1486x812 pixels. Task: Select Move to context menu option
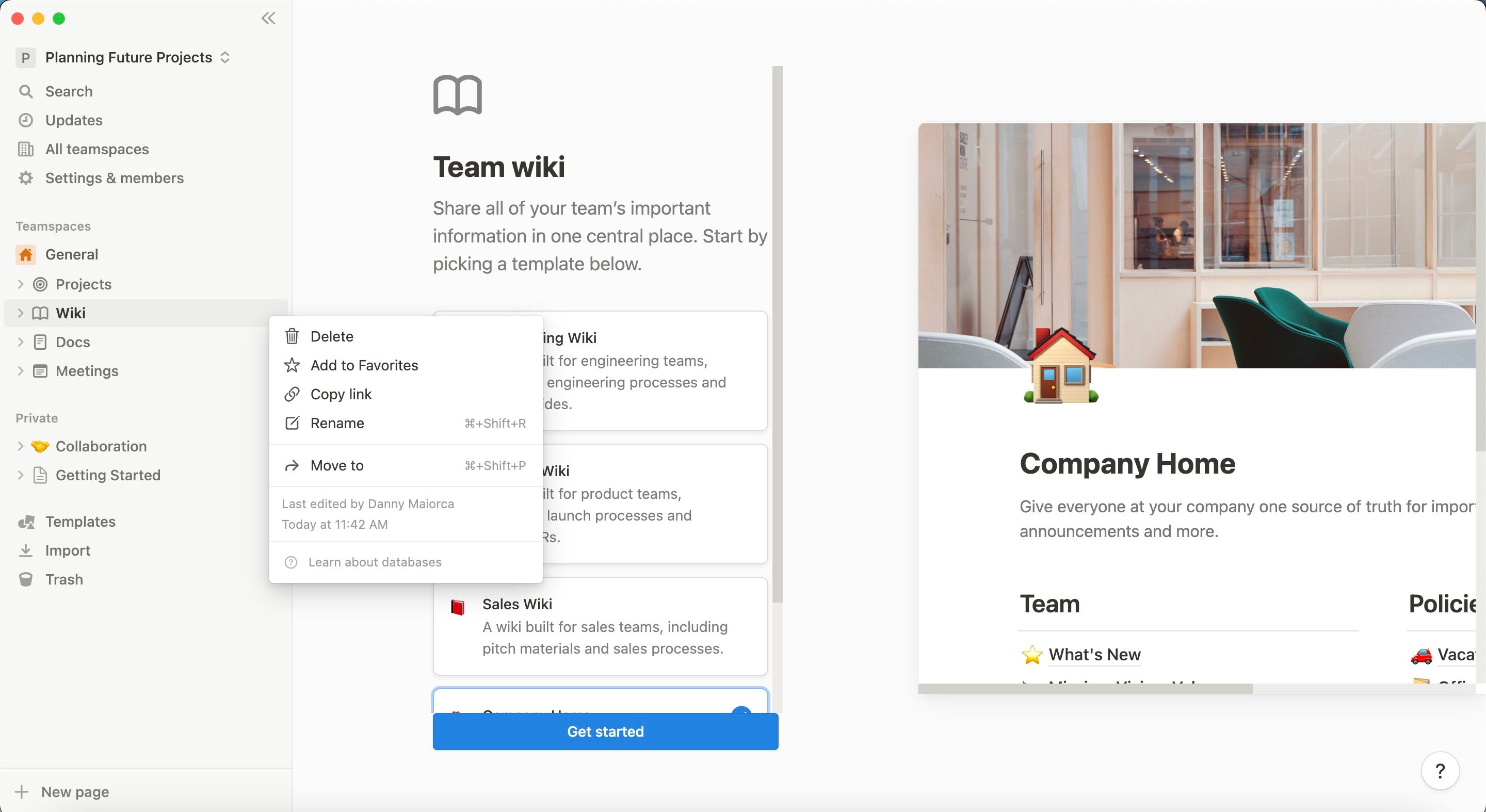(x=337, y=465)
